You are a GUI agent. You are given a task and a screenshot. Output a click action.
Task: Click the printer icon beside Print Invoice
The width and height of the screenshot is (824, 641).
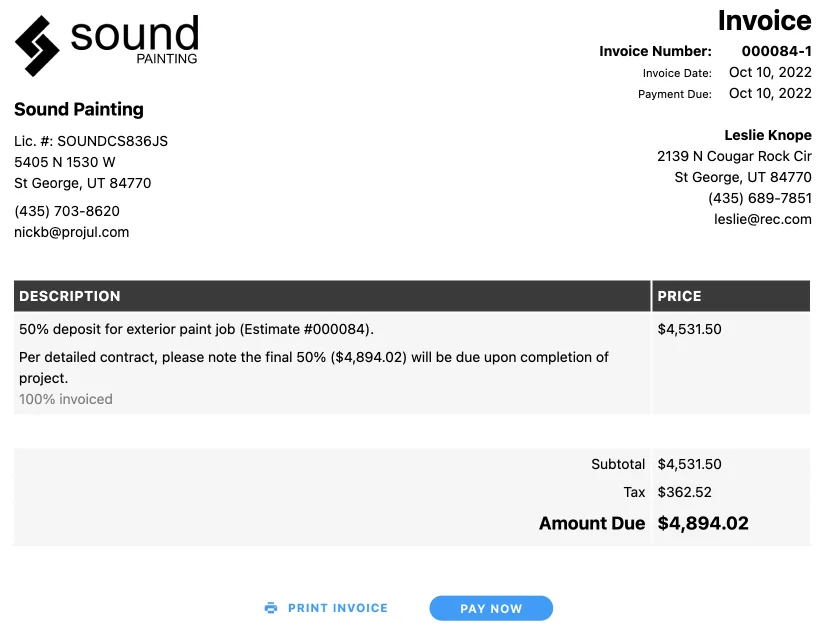point(270,608)
